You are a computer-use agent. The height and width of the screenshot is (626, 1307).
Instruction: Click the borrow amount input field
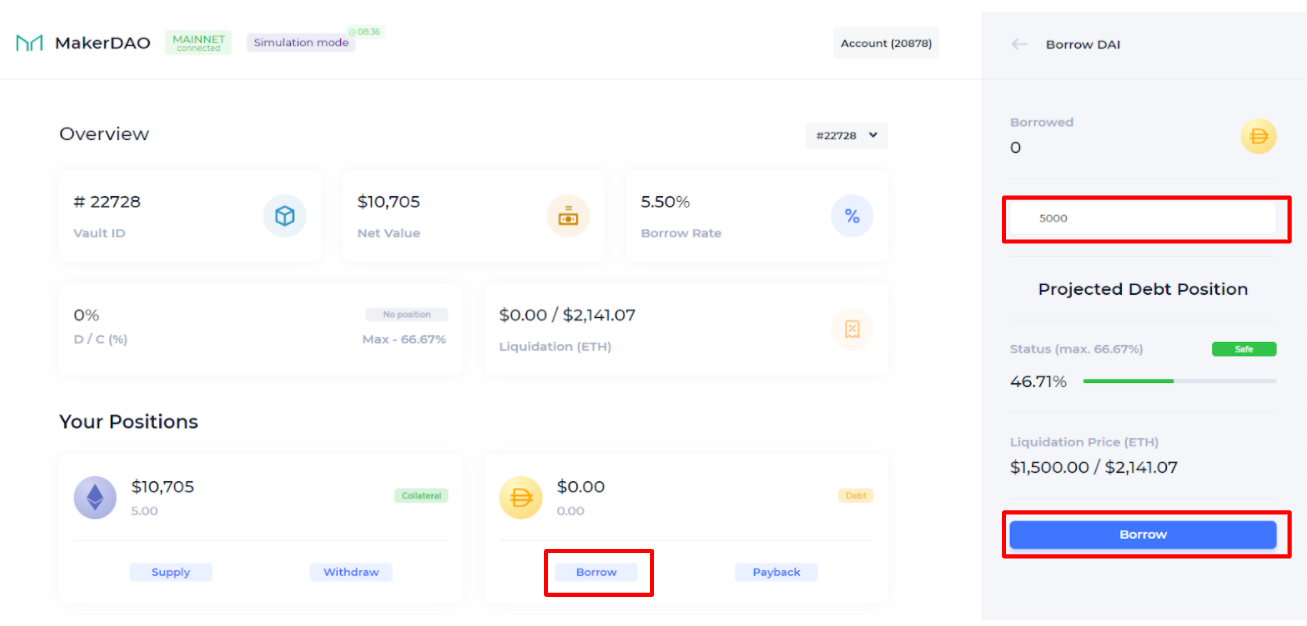[1143, 218]
